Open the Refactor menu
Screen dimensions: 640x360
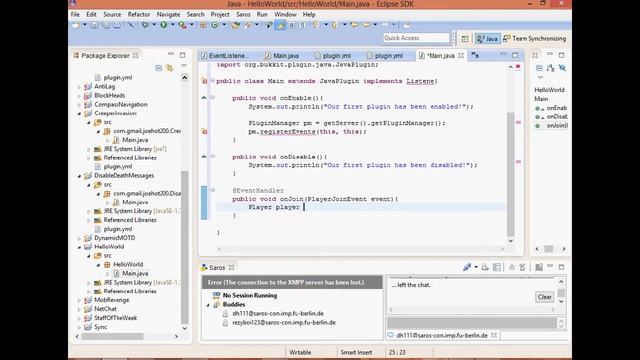click(x=139, y=14)
